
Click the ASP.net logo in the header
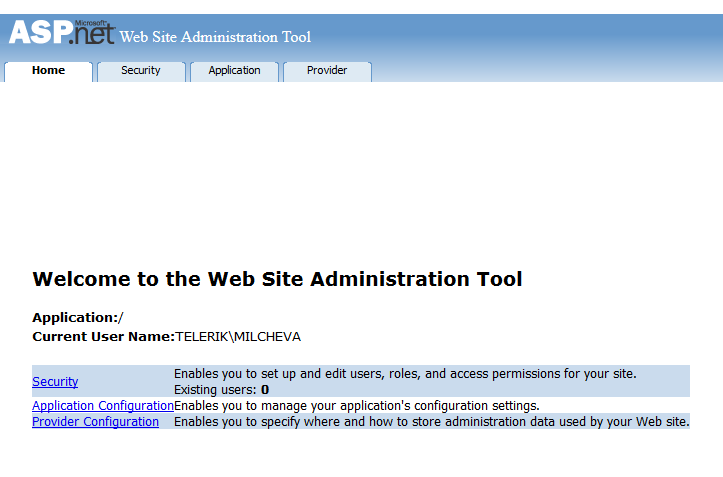61,33
